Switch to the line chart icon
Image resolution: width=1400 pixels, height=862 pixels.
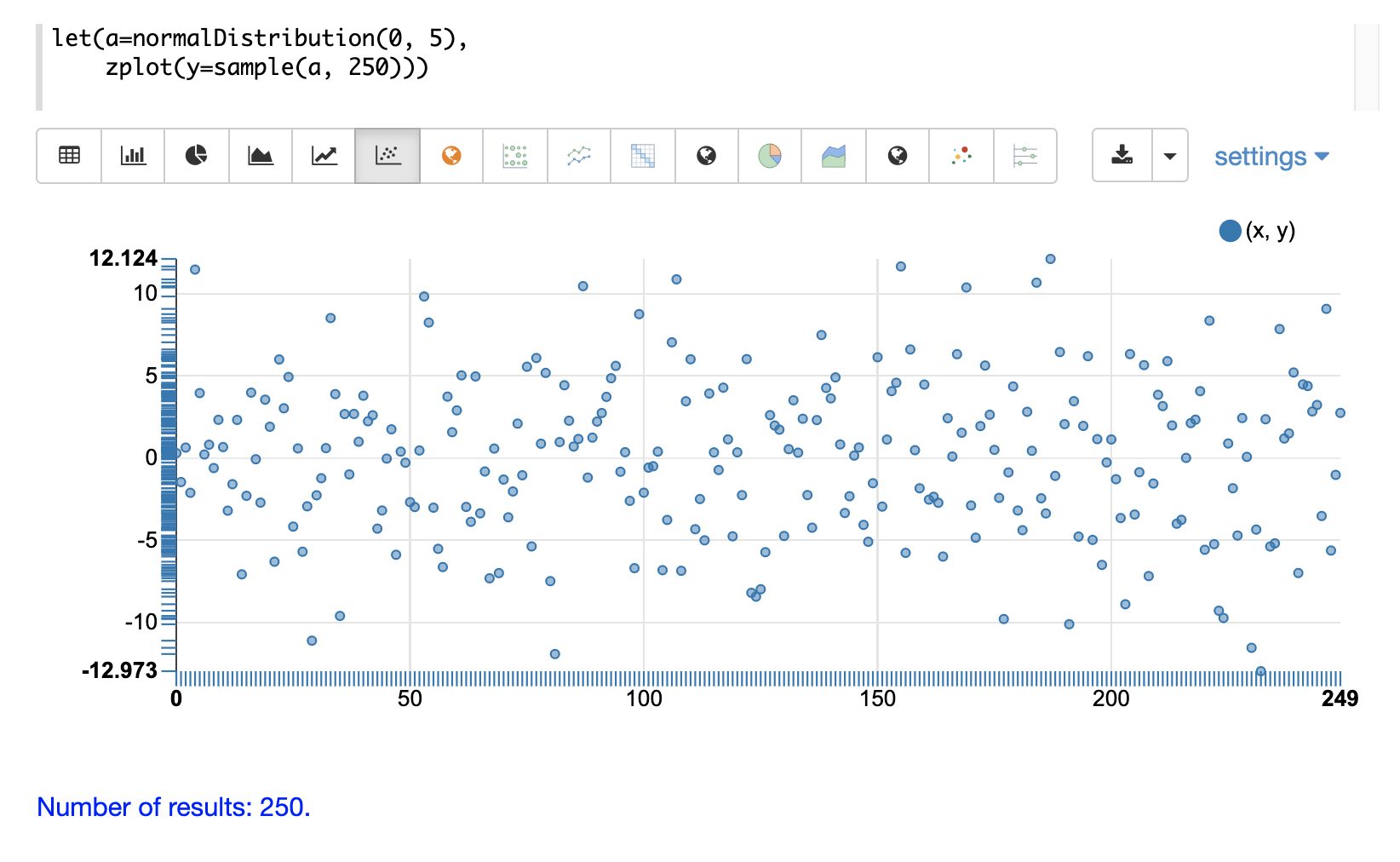pyautogui.click(x=324, y=156)
